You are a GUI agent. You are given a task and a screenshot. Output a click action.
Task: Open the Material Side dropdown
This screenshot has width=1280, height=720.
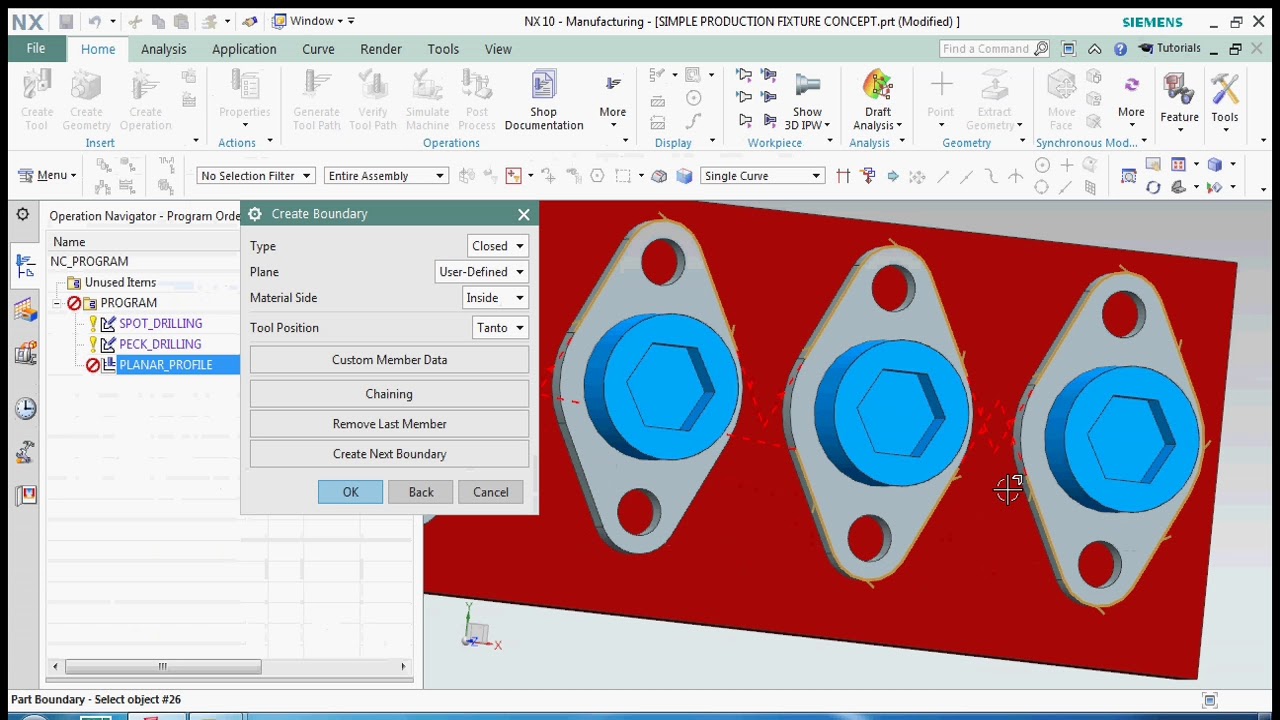[x=495, y=298]
